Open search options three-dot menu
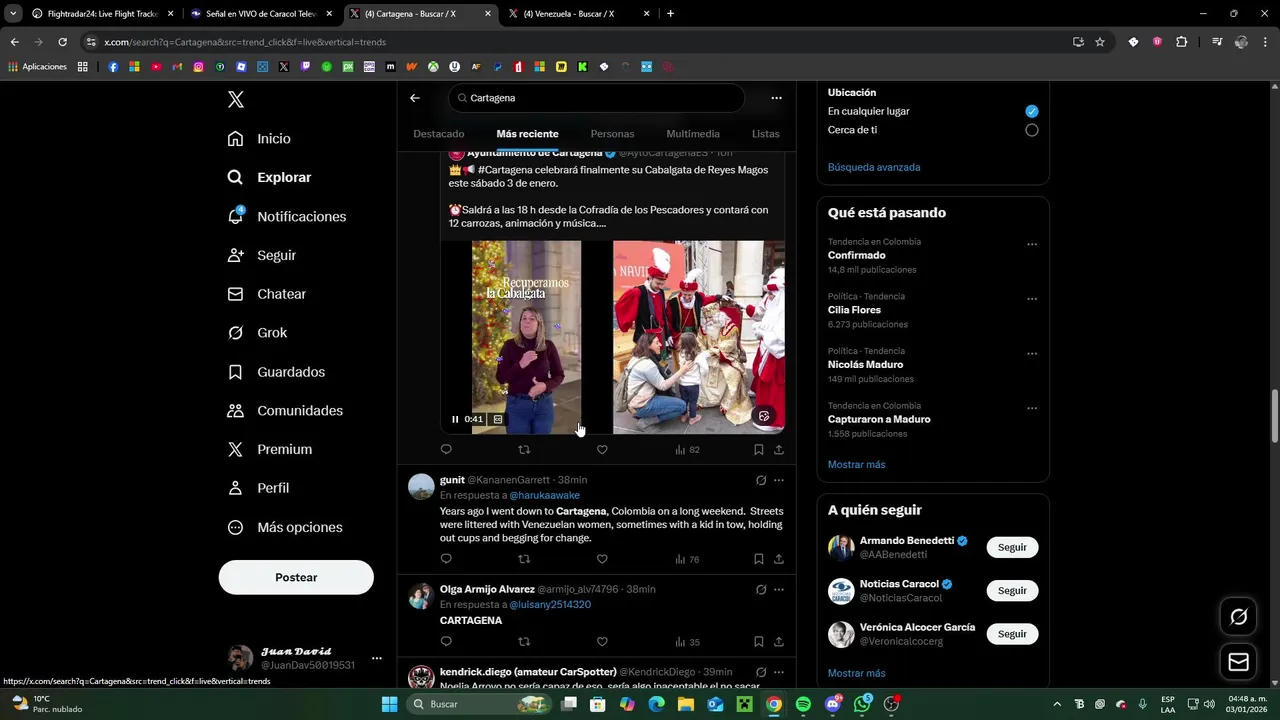Image resolution: width=1280 pixels, height=720 pixels. click(776, 98)
